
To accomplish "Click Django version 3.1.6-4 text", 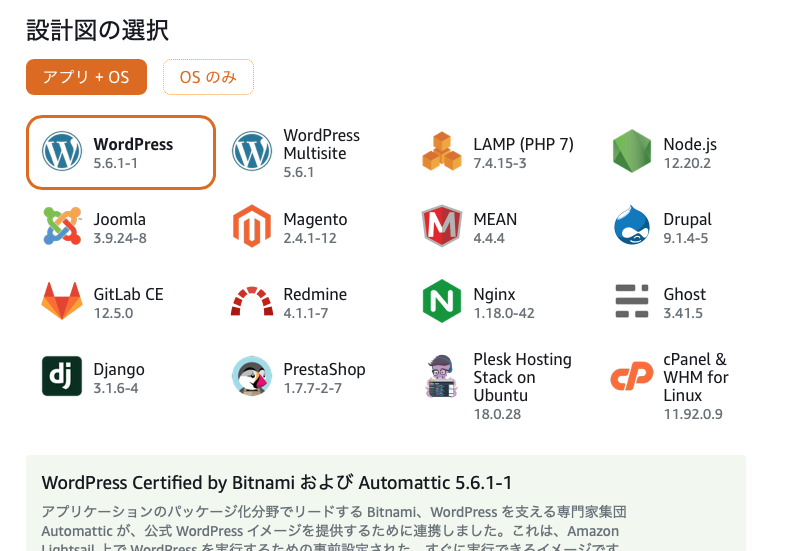I will pyautogui.click(x=116, y=388).
